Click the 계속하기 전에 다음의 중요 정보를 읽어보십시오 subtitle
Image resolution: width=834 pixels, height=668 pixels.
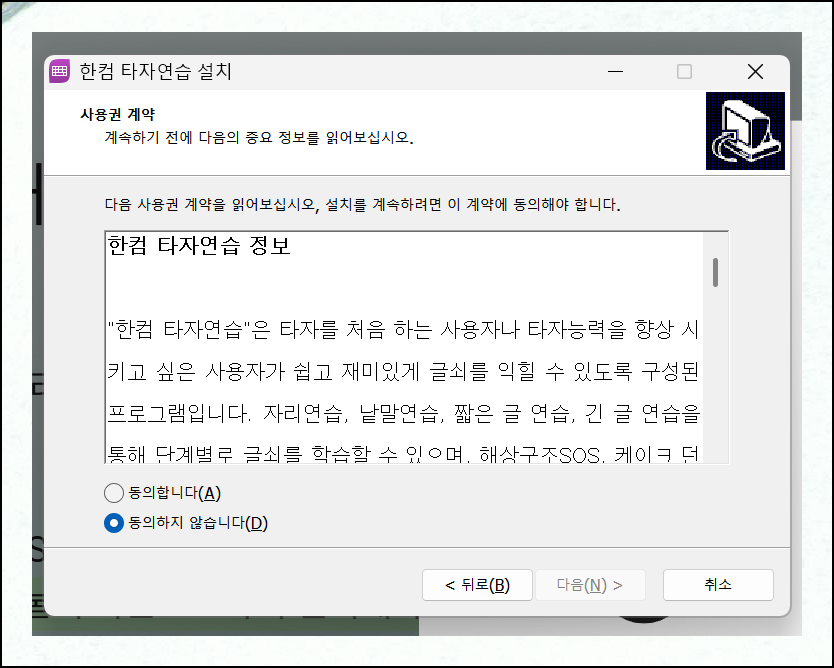tap(258, 138)
